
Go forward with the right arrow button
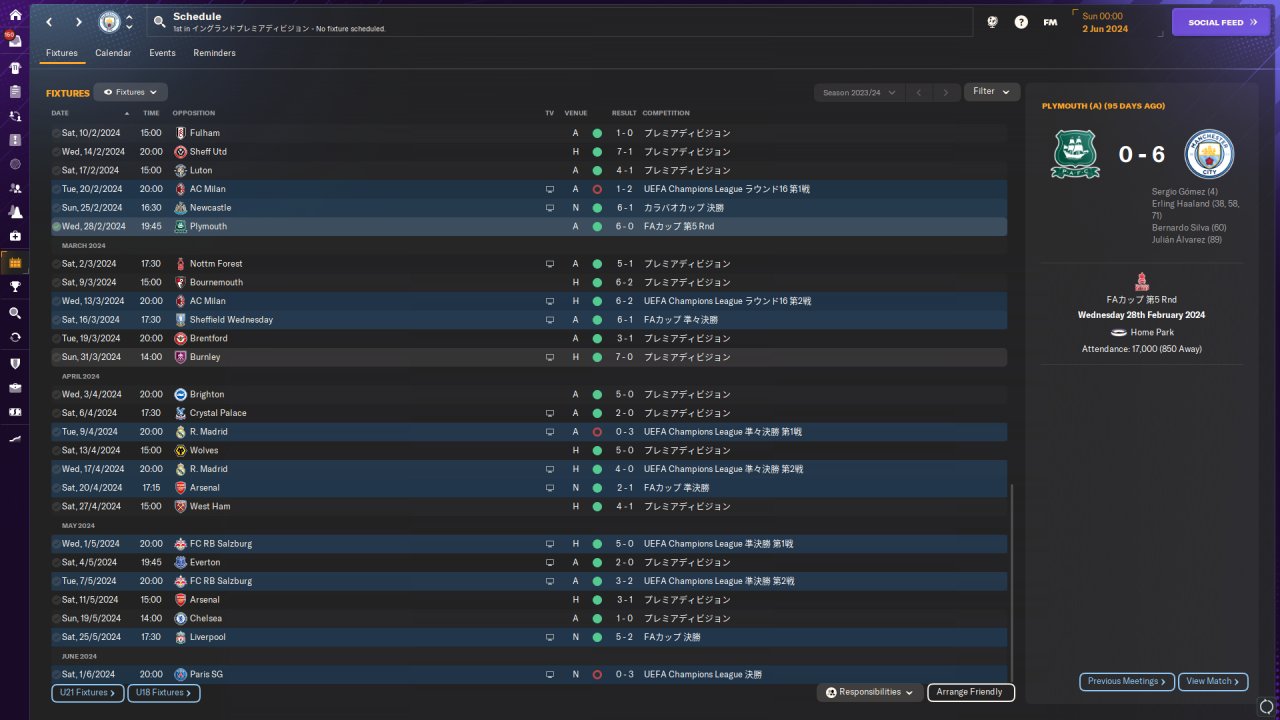tap(79, 22)
